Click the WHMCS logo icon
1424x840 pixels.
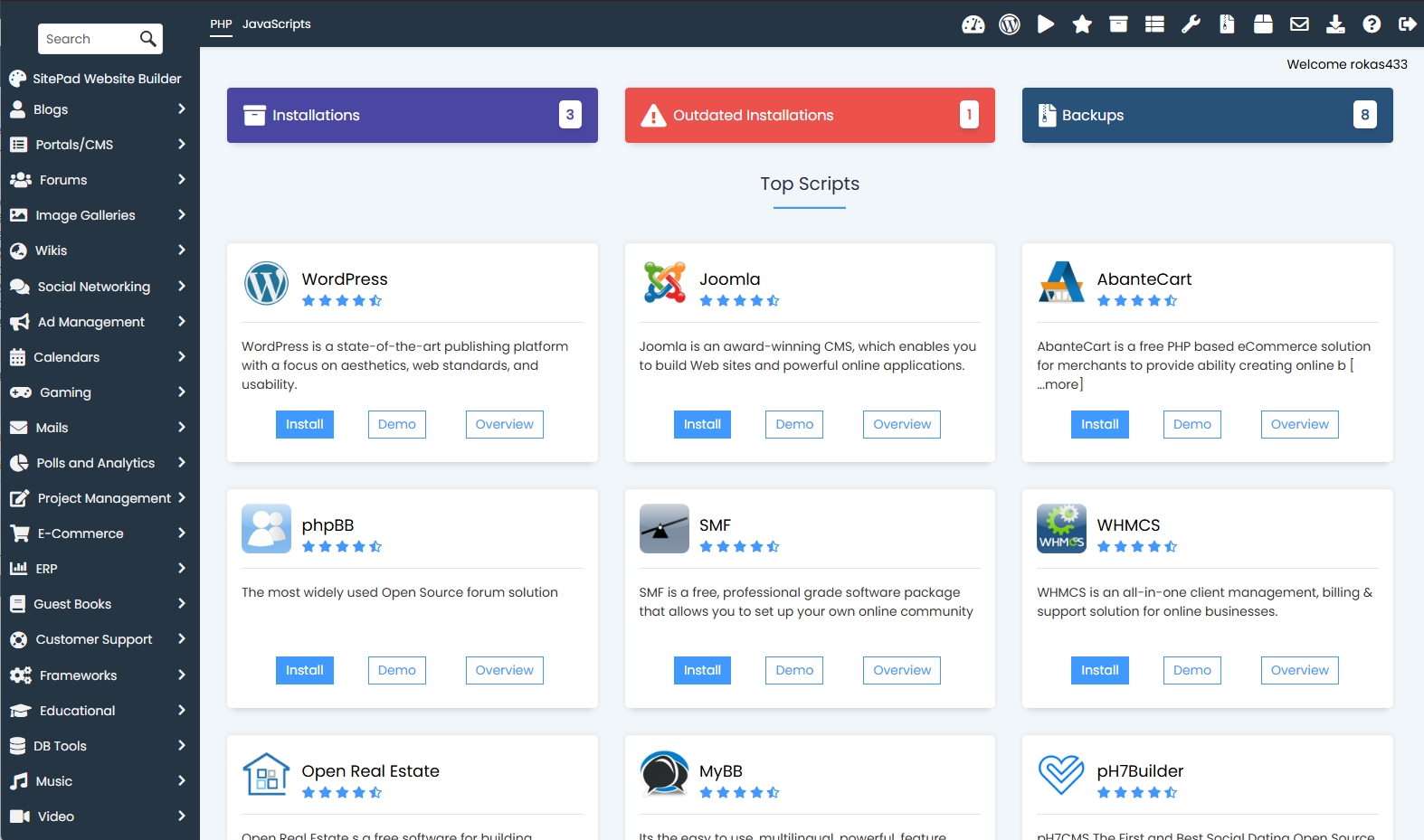[x=1061, y=528]
